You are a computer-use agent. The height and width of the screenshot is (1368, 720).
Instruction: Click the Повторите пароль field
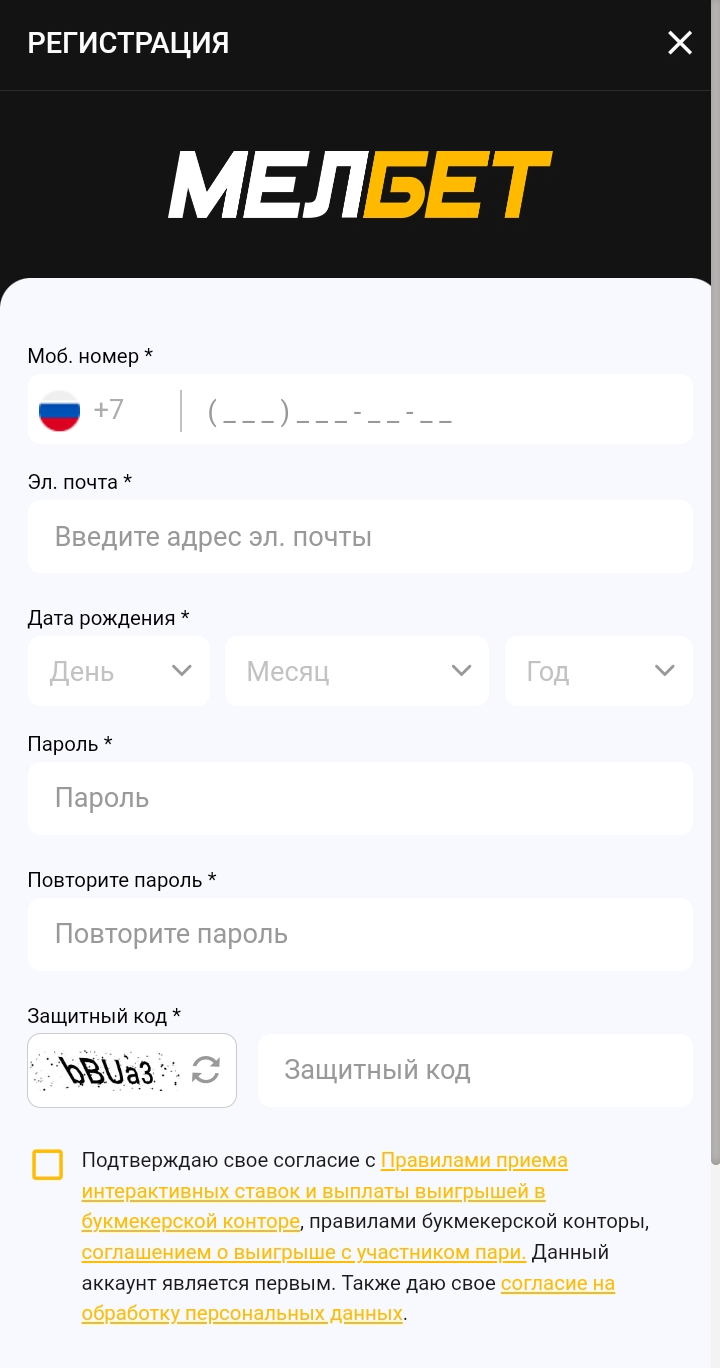[360, 934]
